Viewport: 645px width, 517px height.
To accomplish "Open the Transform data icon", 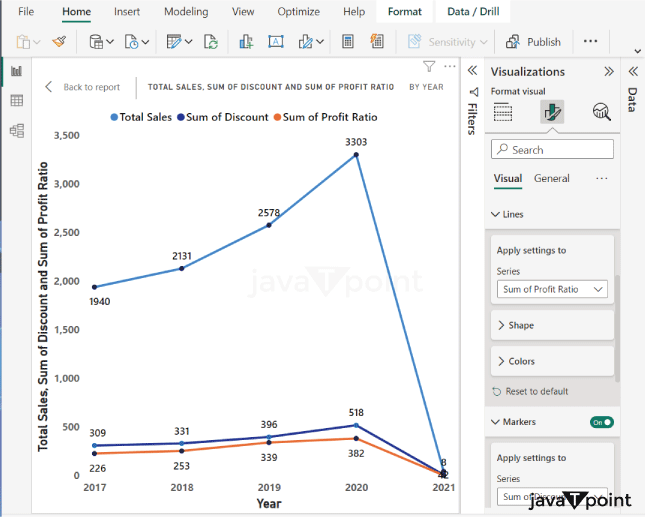I will click(174, 42).
